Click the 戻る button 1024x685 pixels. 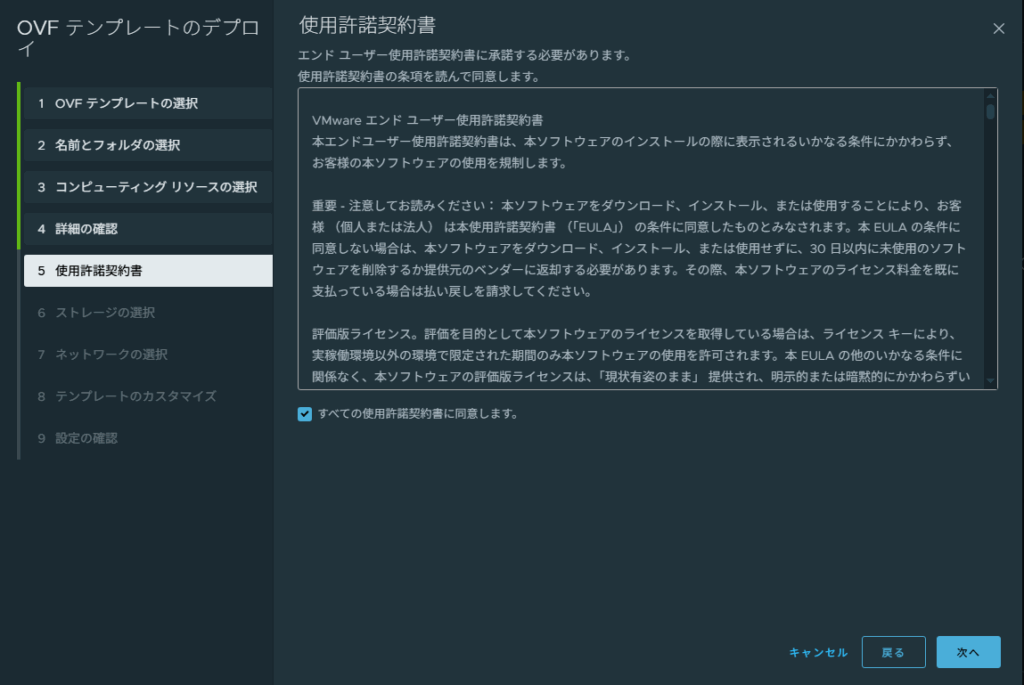pos(893,652)
